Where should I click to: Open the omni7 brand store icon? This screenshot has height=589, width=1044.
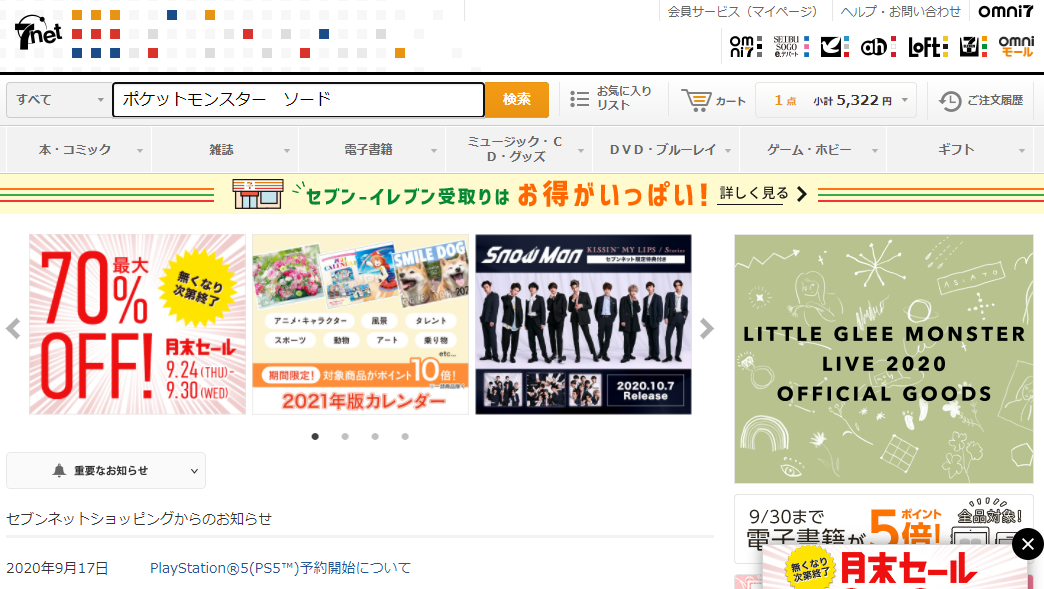point(746,47)
